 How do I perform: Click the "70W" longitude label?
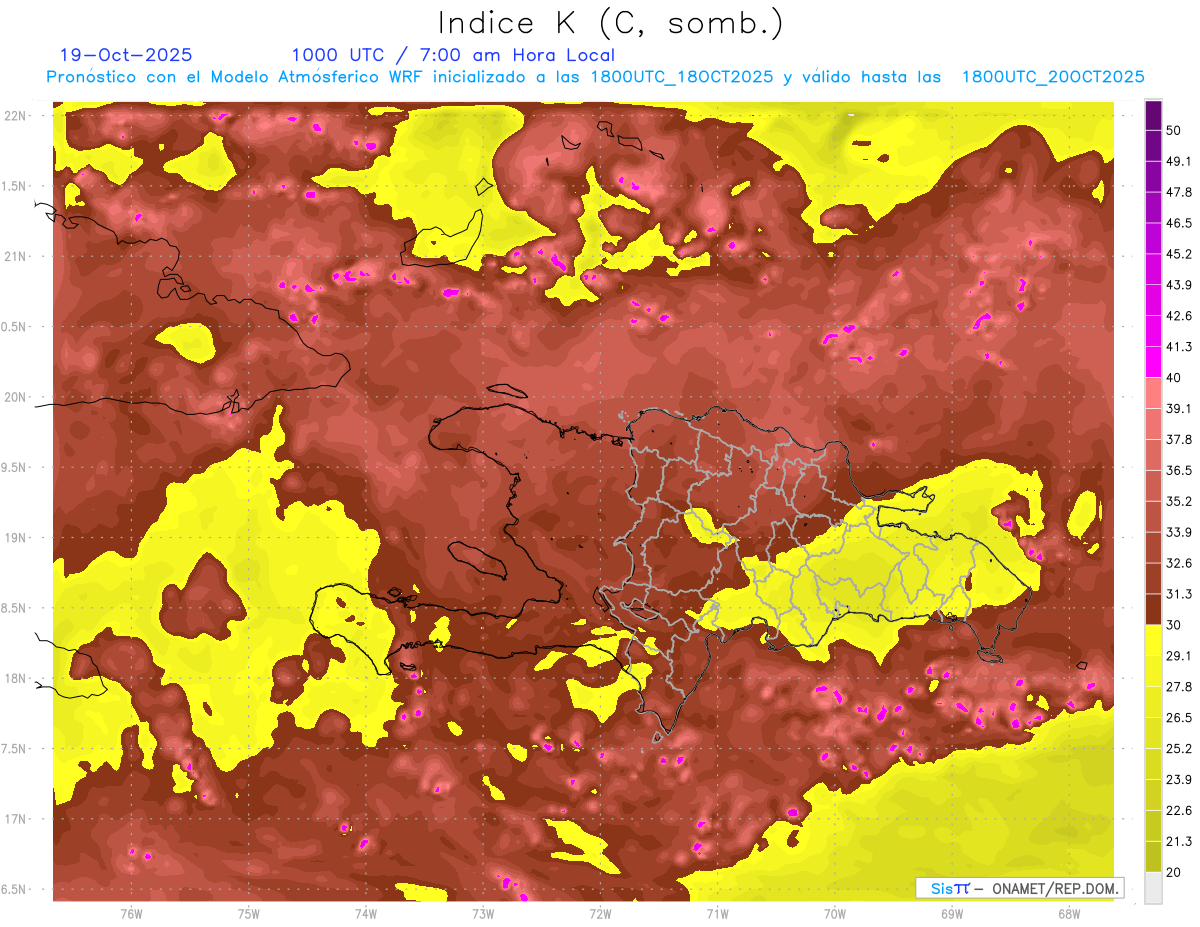pos(834,913)
